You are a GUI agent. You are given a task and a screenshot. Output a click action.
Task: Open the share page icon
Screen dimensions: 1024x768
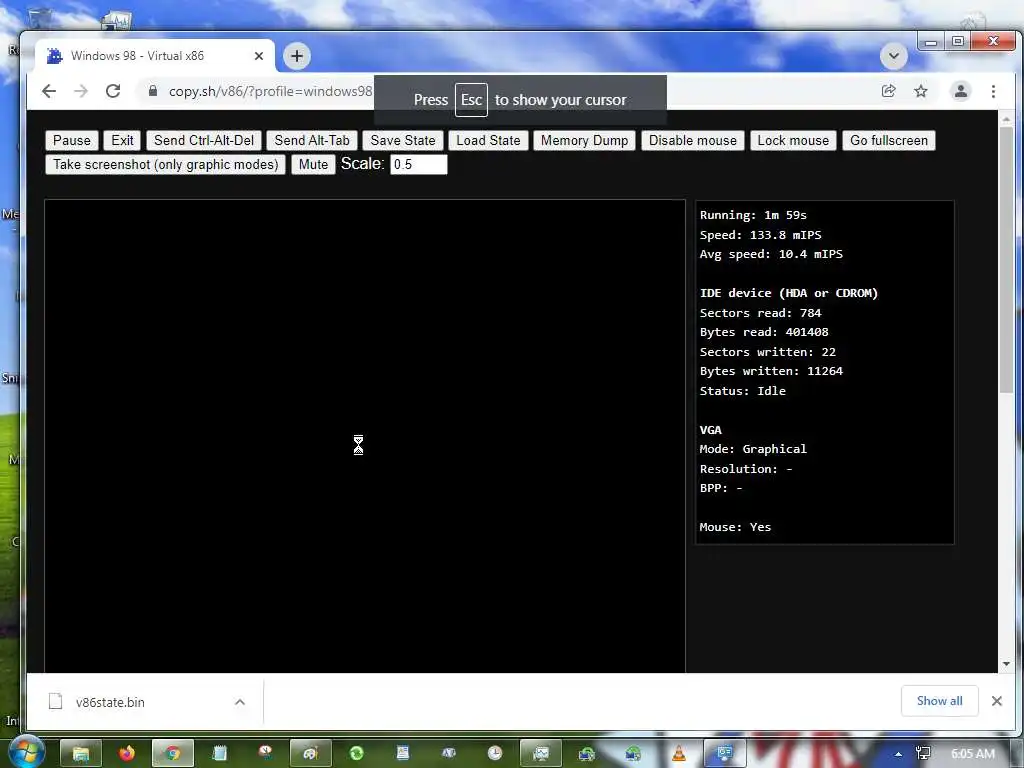[x=889, y=91]
